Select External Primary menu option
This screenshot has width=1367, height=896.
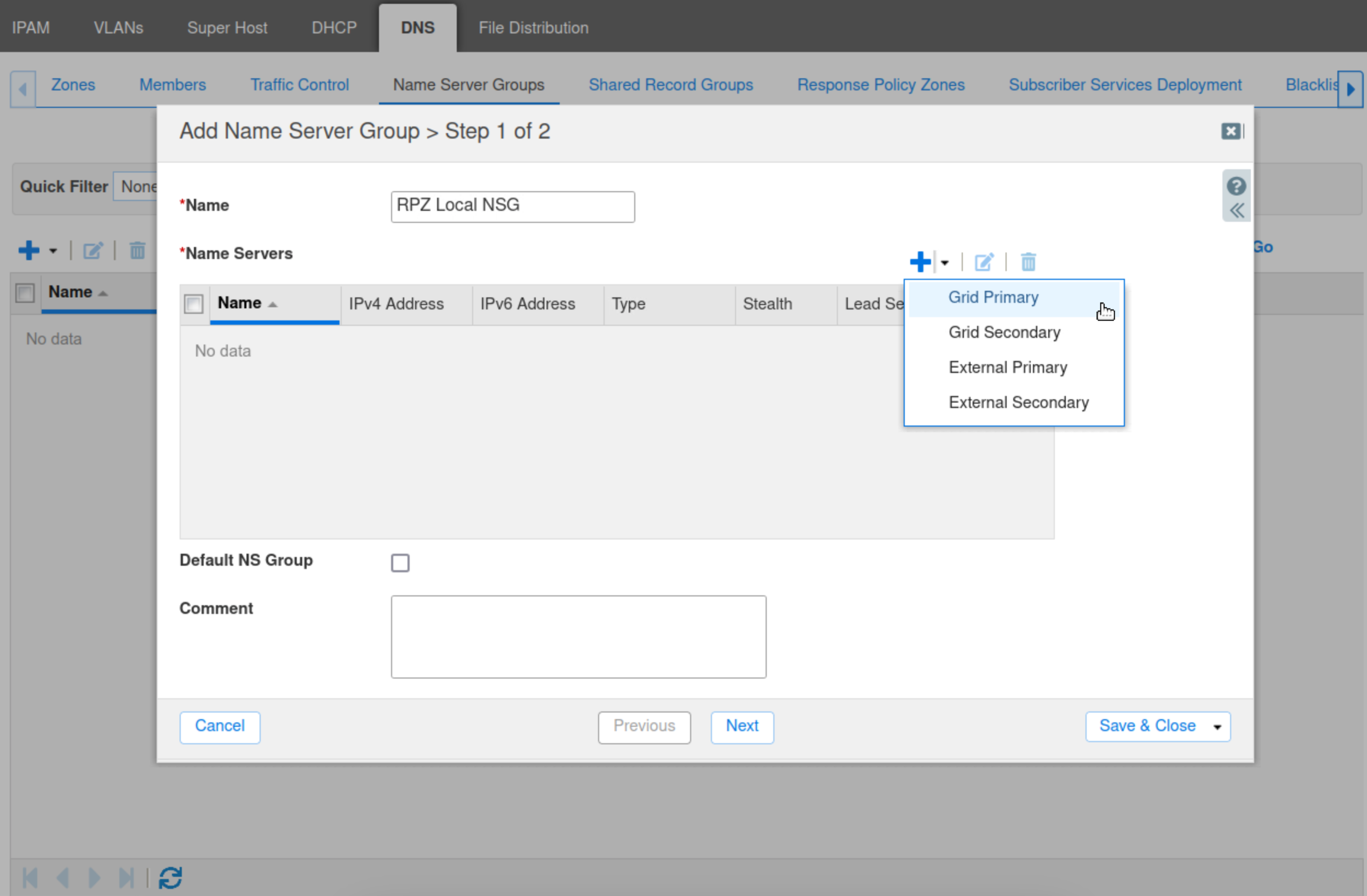[x=1007, y=367]
